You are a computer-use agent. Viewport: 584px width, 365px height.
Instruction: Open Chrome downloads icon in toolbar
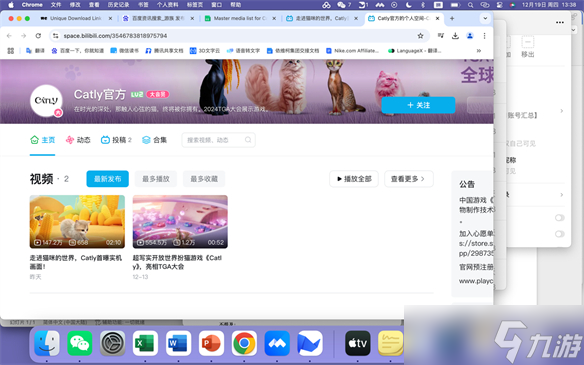click(x=455, y=36)
